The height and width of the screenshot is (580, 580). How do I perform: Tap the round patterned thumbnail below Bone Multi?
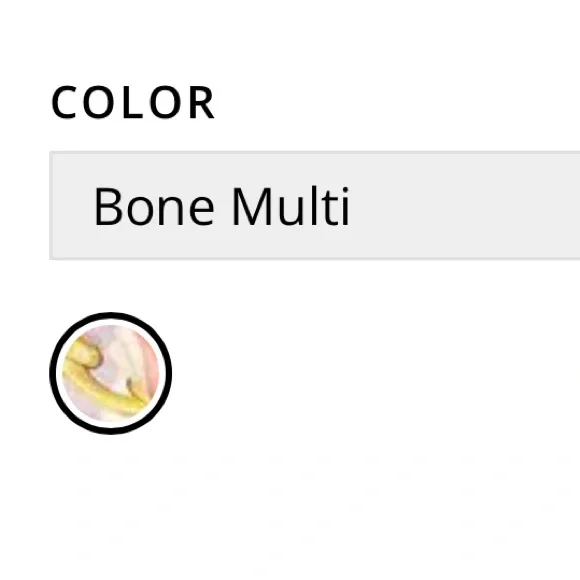[111, 373]
